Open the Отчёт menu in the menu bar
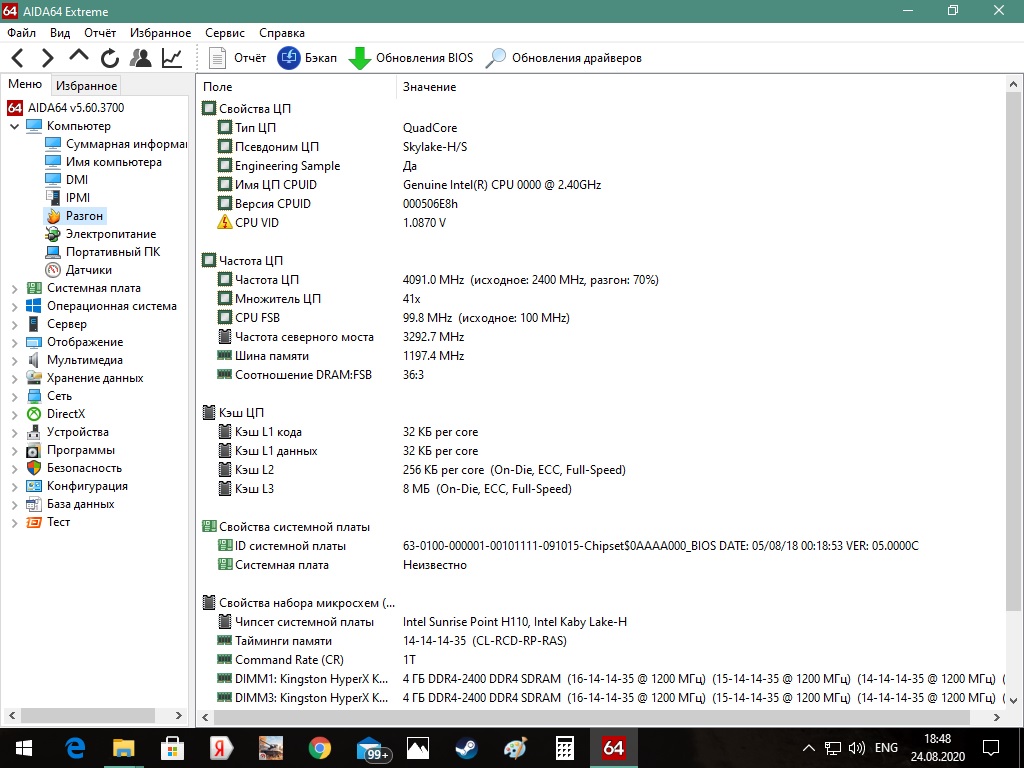The image size is (1024, 768). click(100, 33)
